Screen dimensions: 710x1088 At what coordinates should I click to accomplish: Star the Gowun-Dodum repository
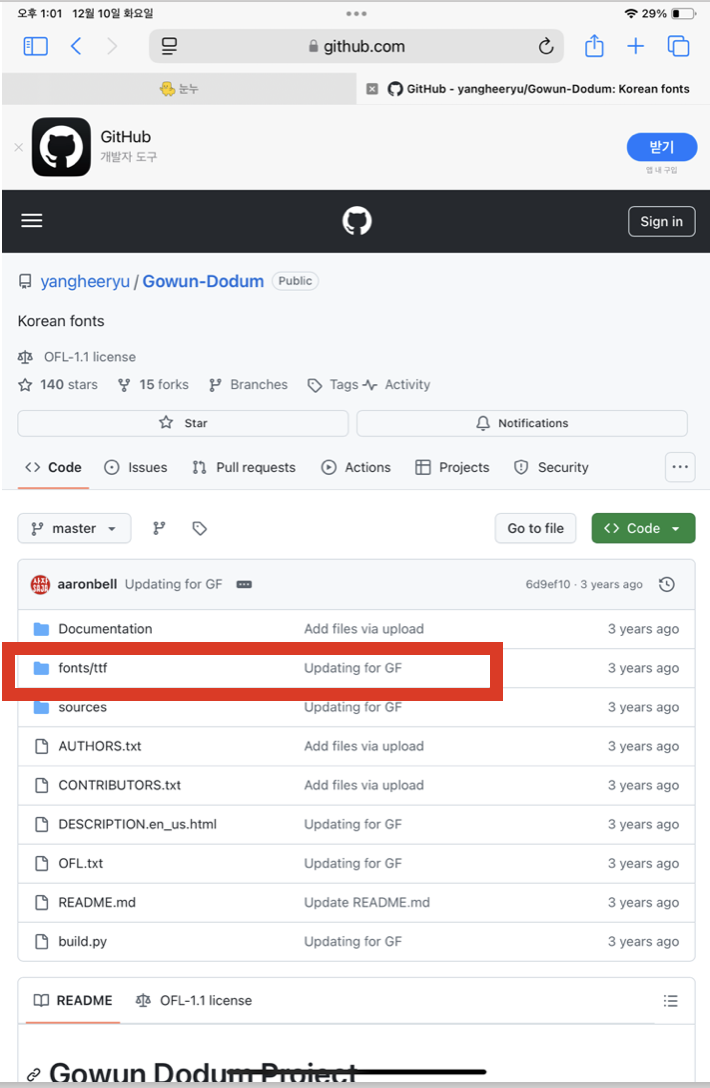(x=183, y=423)
